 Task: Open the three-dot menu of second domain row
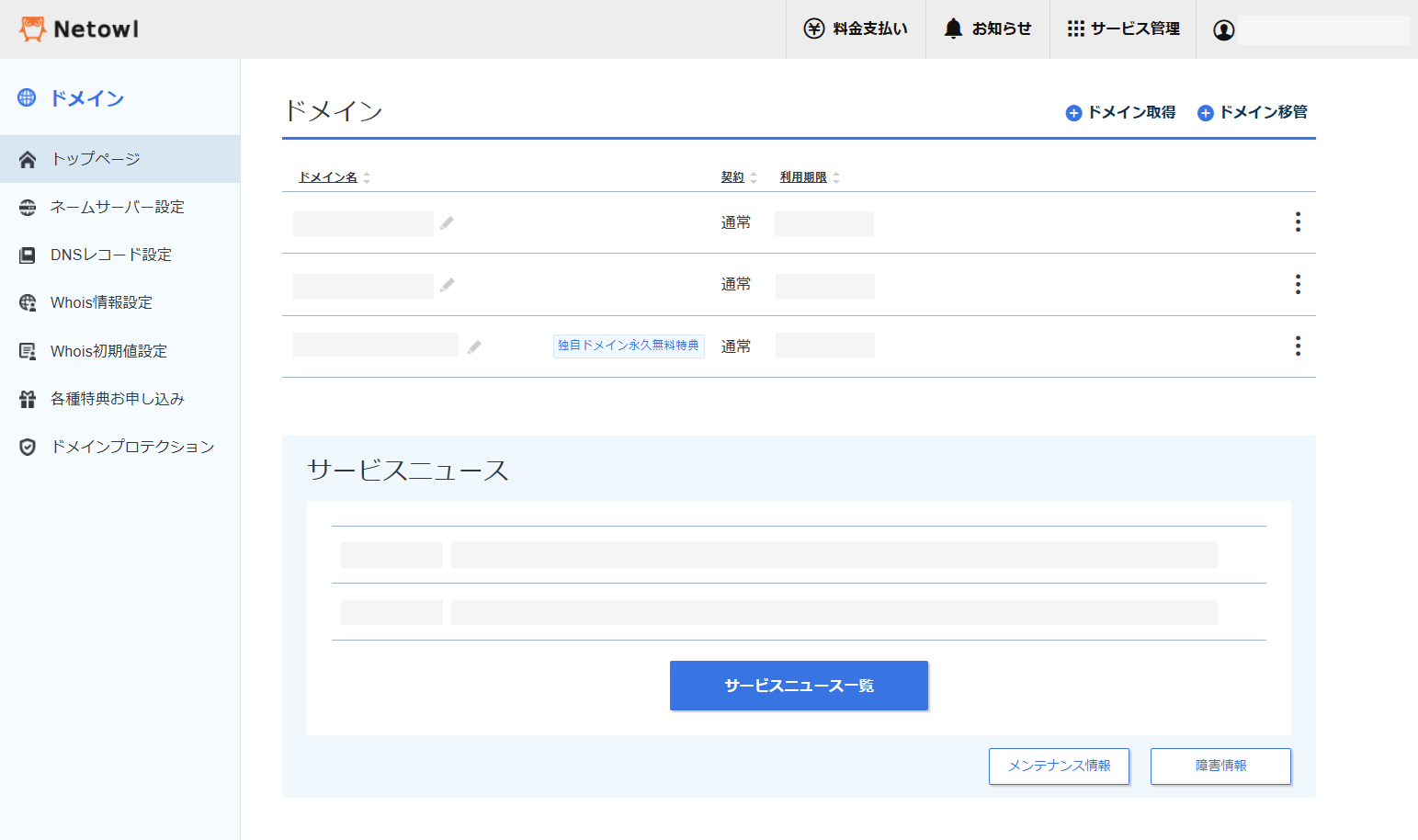(x=1298, y=284)
